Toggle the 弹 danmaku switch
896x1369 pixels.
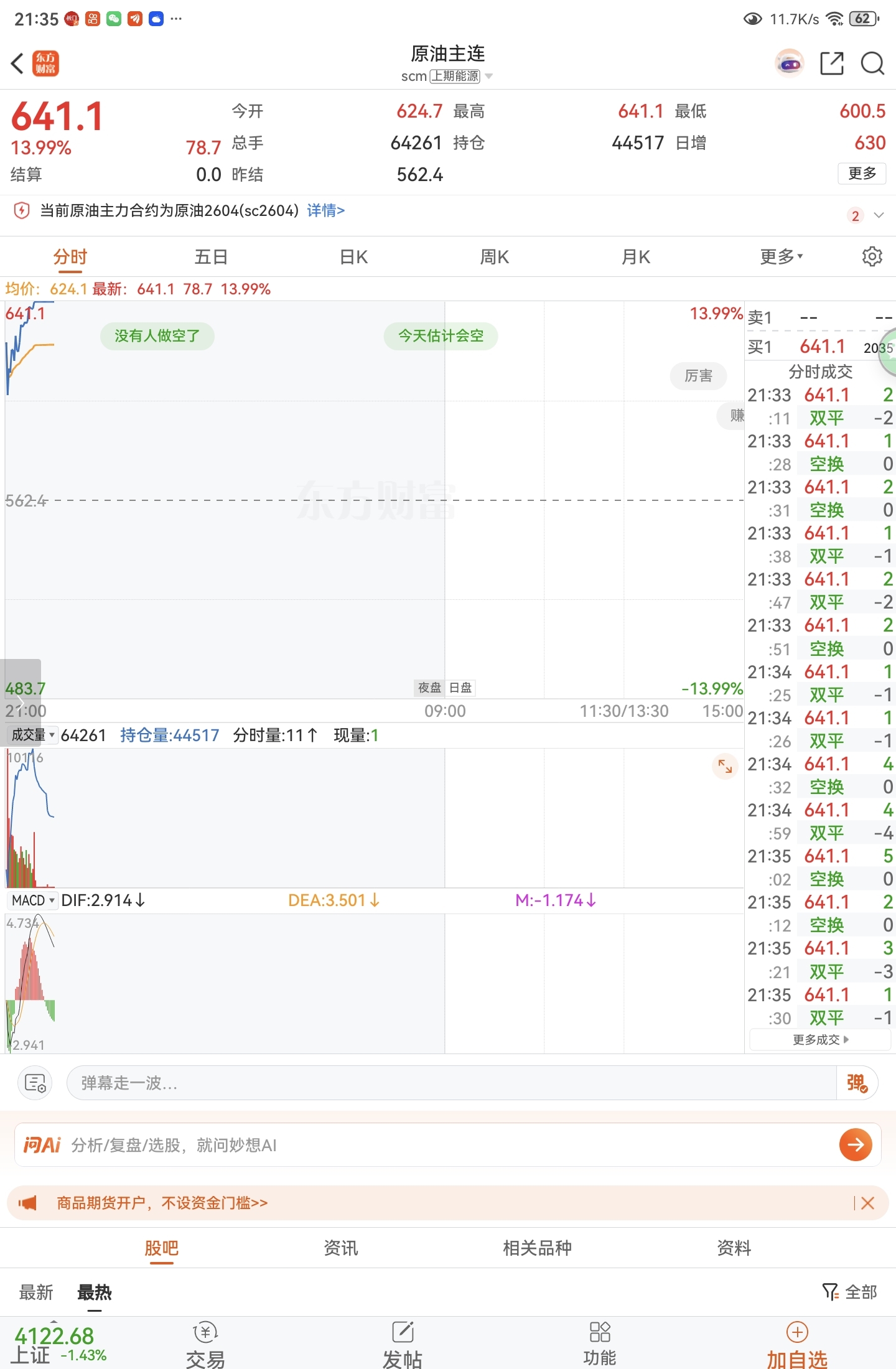click(857, 1083)
